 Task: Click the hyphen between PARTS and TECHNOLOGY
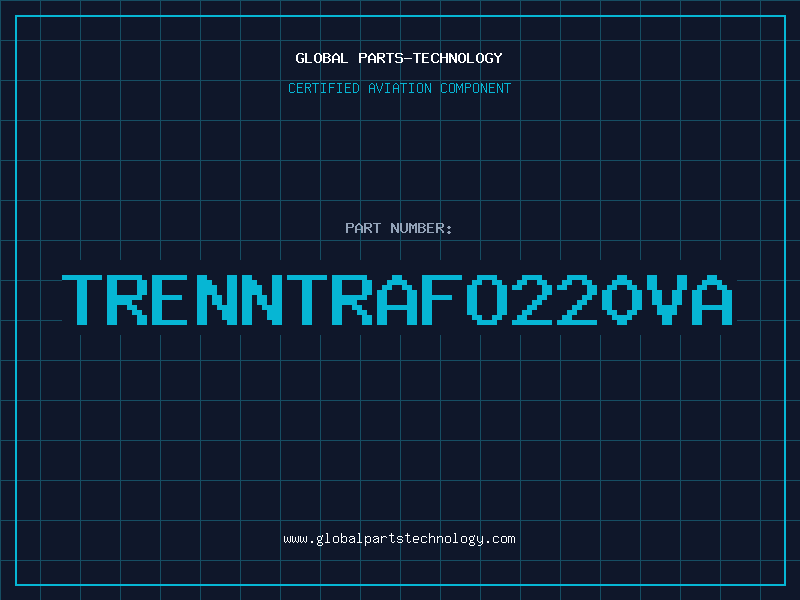(408, 59)
